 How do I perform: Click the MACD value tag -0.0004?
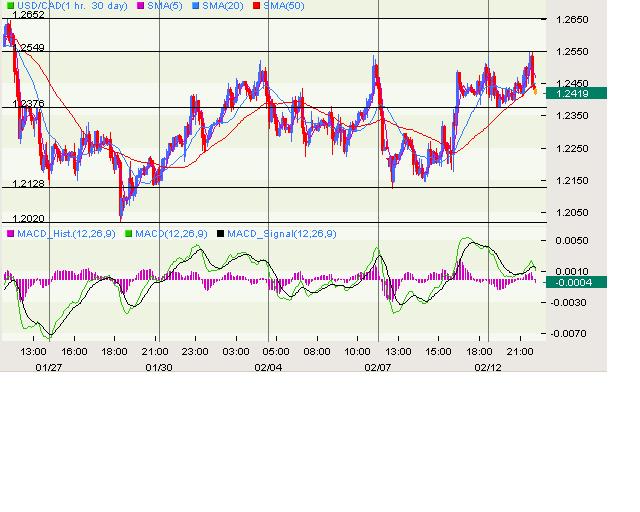[x=576, y=282]
